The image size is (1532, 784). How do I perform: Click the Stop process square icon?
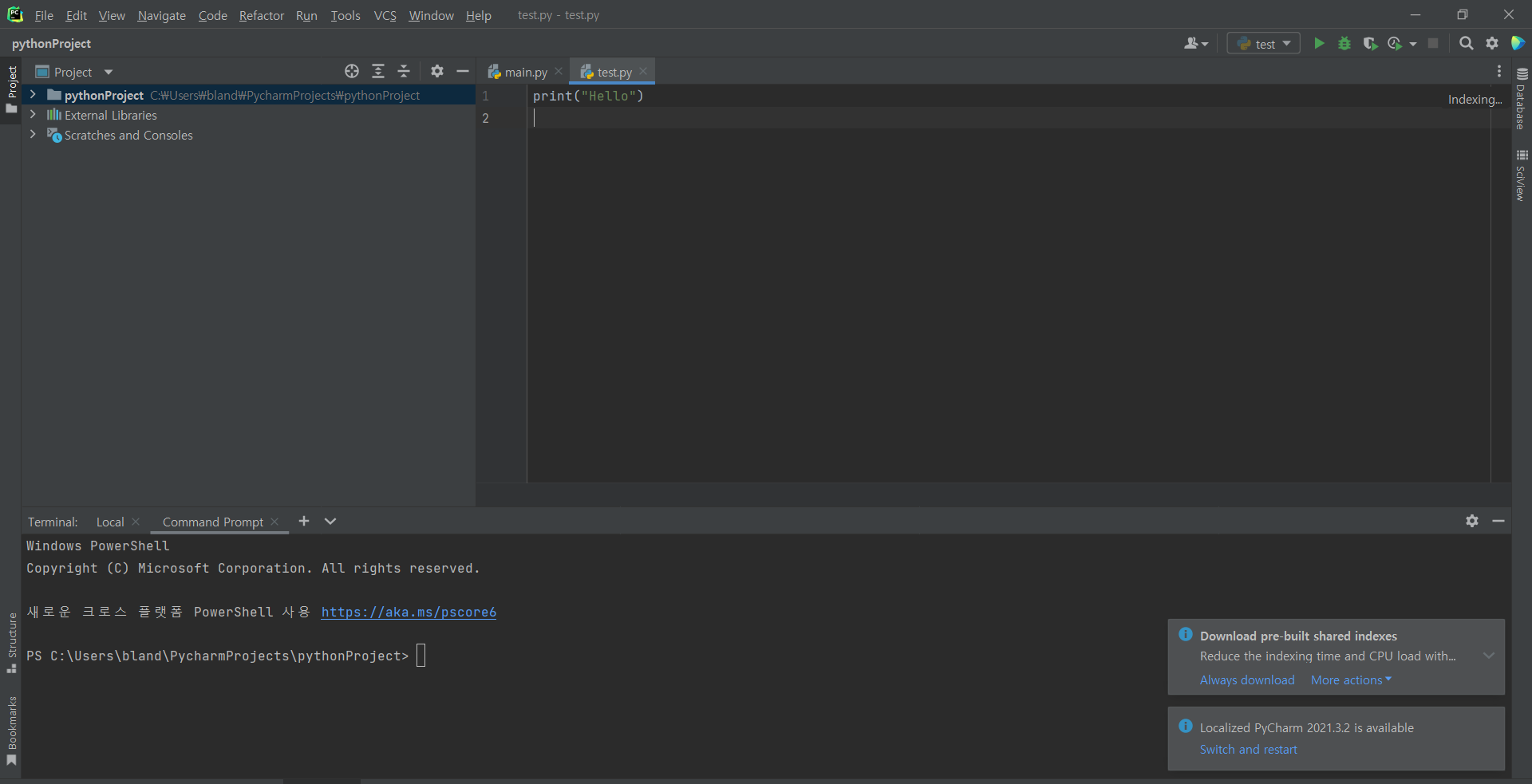(x=1433, y=44)
